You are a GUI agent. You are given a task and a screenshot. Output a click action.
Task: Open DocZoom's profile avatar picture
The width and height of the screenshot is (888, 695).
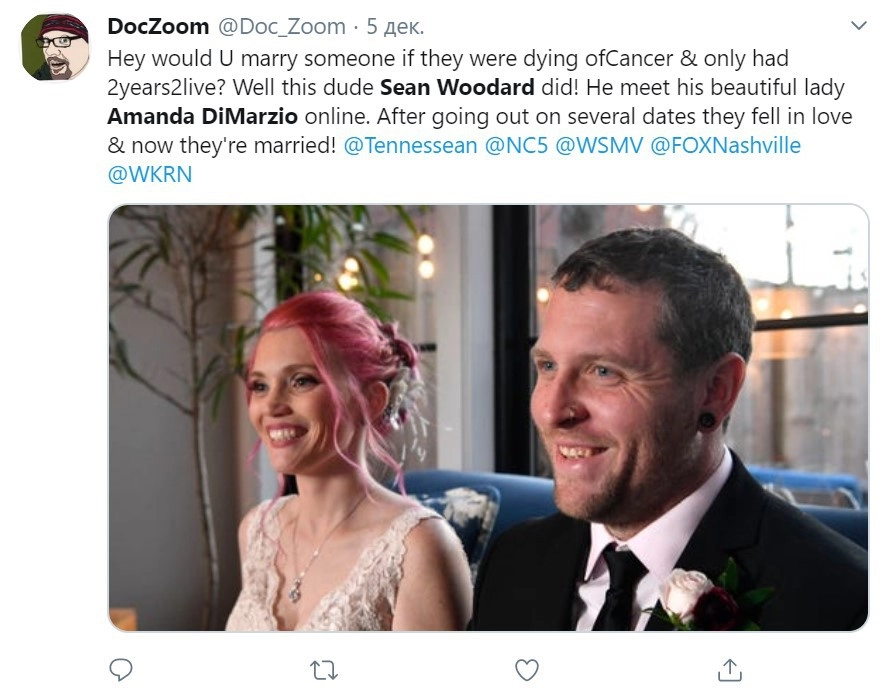(55, 47)
